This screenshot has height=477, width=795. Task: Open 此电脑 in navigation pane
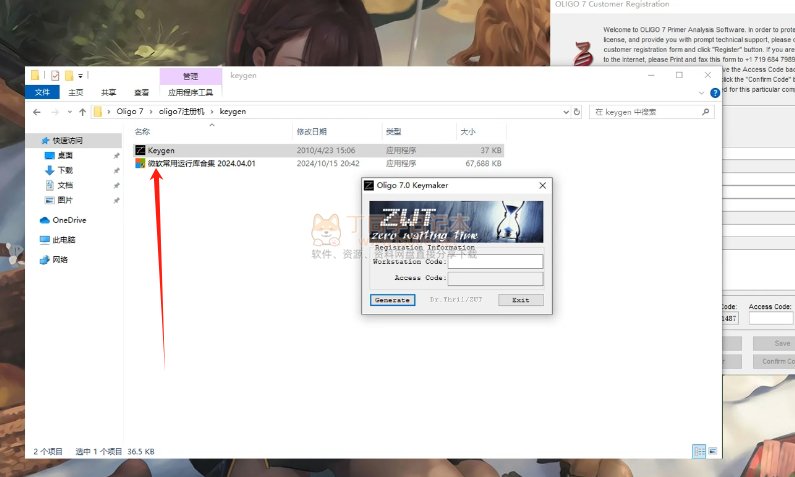(63, 240)
